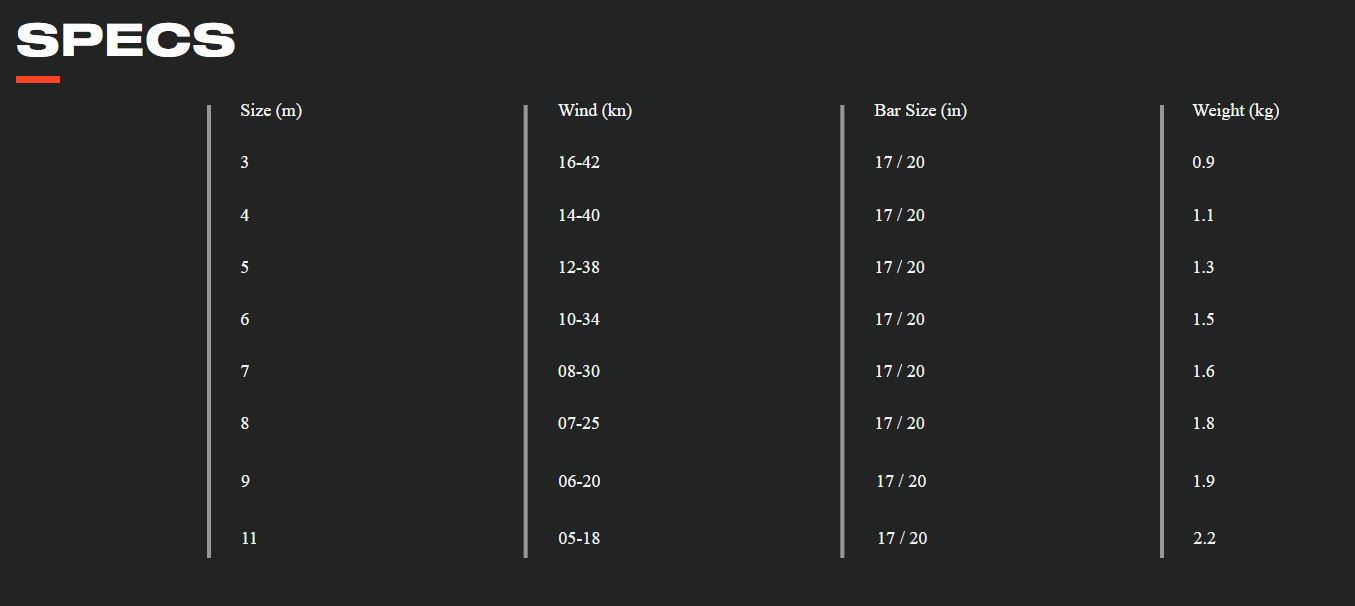The width and height of the screenshot is (1355, 606).
Task: Click the 0.9 weight value
Action: (1203, 163)
